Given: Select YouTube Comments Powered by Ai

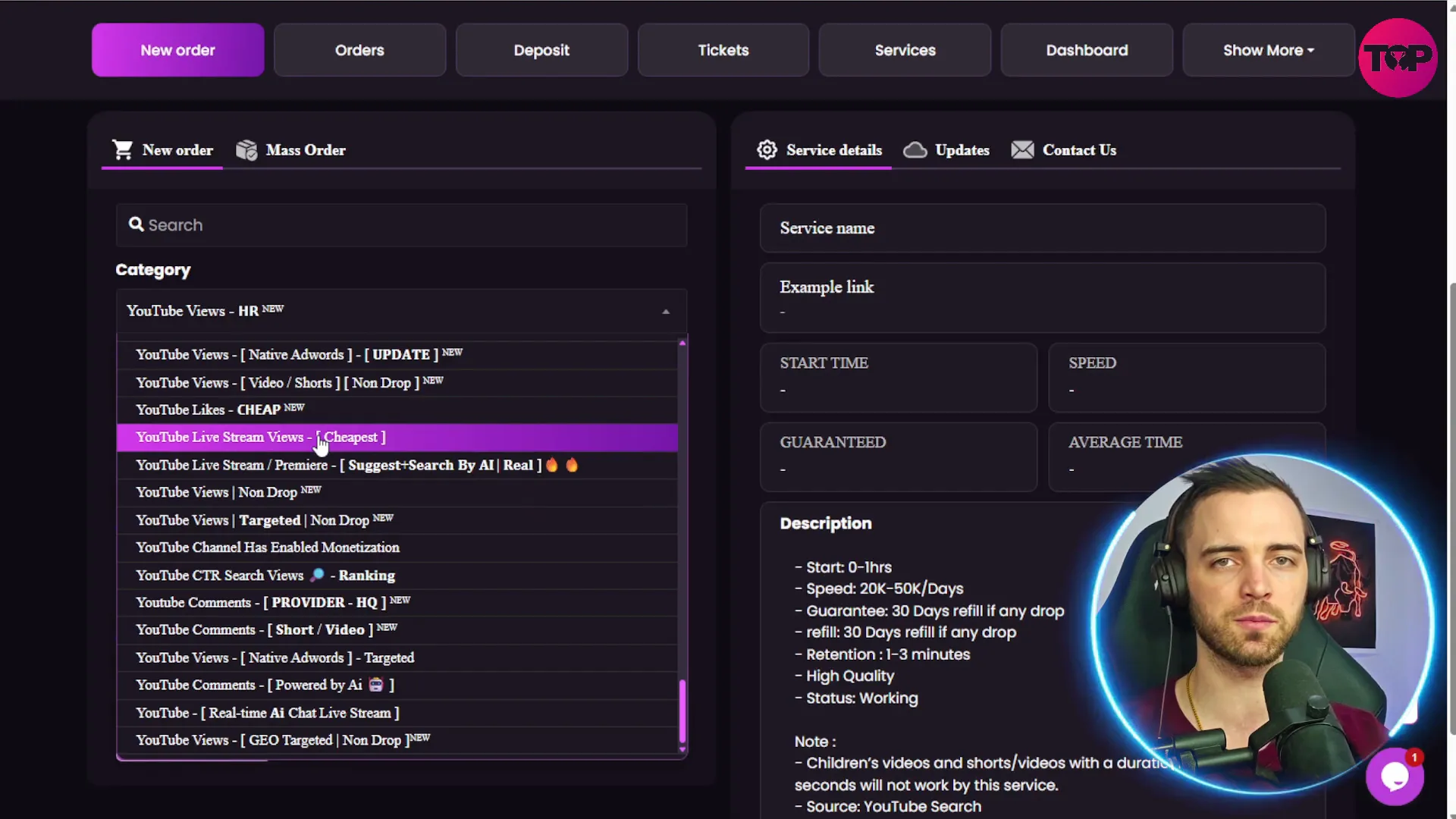Looking at the screenshot, I should tap(397, 686).
